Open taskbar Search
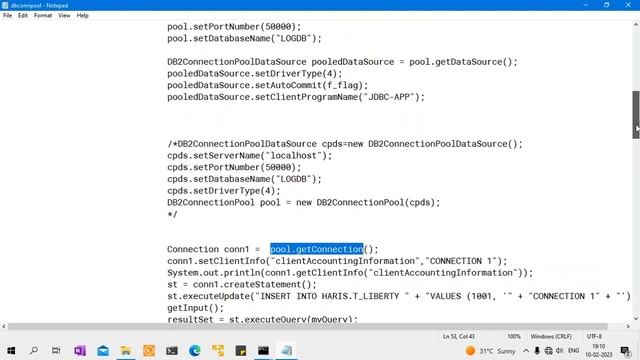 tap(34, 351)
